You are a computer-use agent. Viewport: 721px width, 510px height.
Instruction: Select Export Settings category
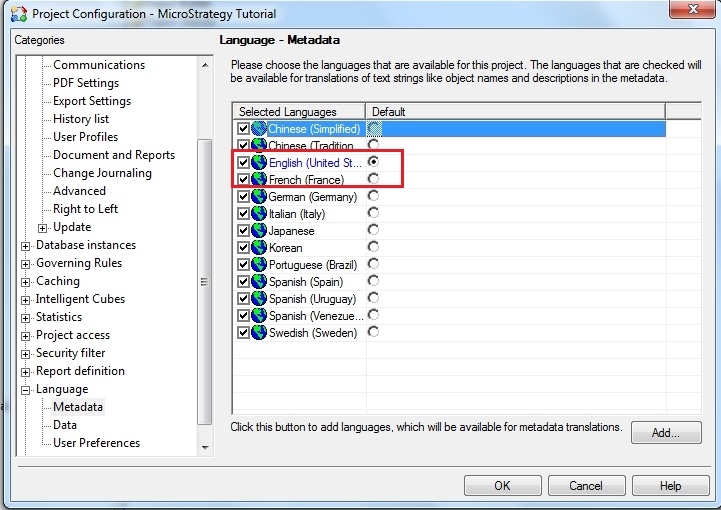pyautogui.click(x=92, y=101)
